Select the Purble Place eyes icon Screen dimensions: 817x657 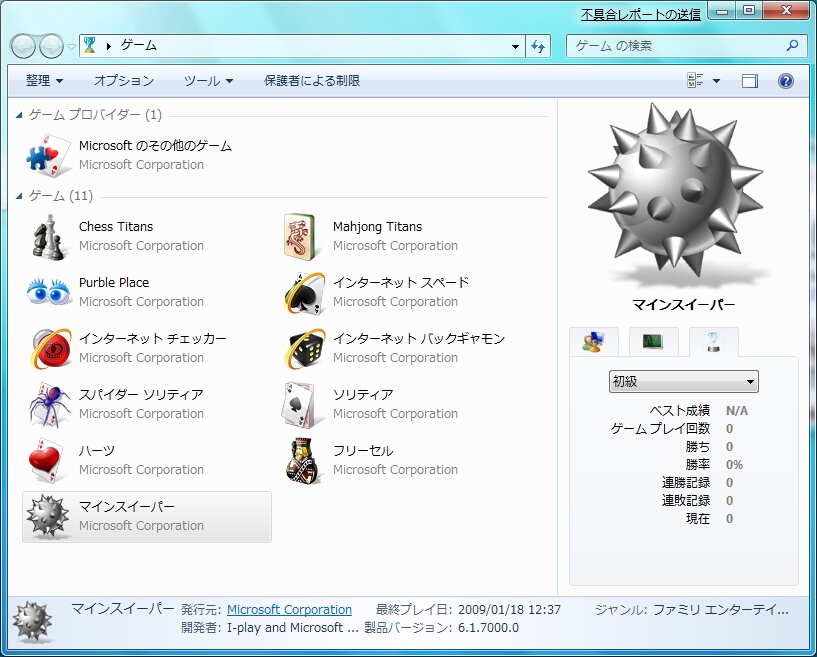[48, 292]
